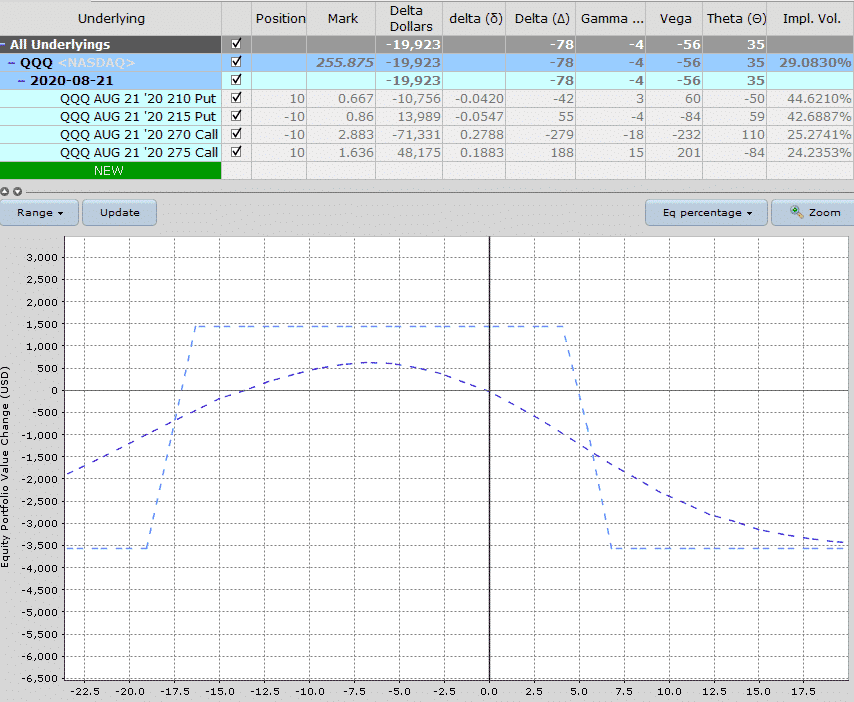Image resolution: width=854 pixels, height=702 pixels.
Task: Click theta value -84
Action: 754,152
